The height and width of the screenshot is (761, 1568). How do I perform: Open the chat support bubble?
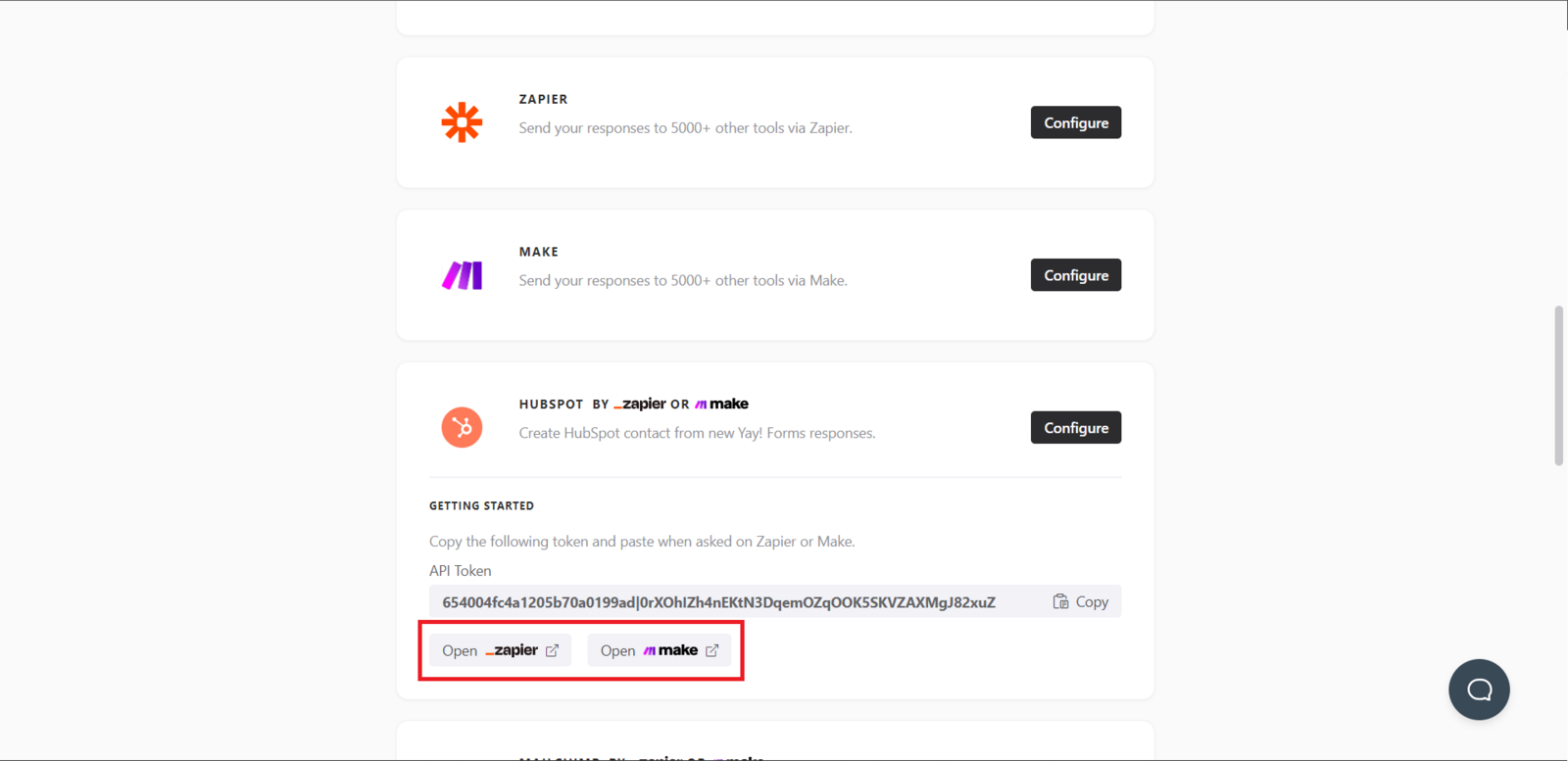point(1479,690)
